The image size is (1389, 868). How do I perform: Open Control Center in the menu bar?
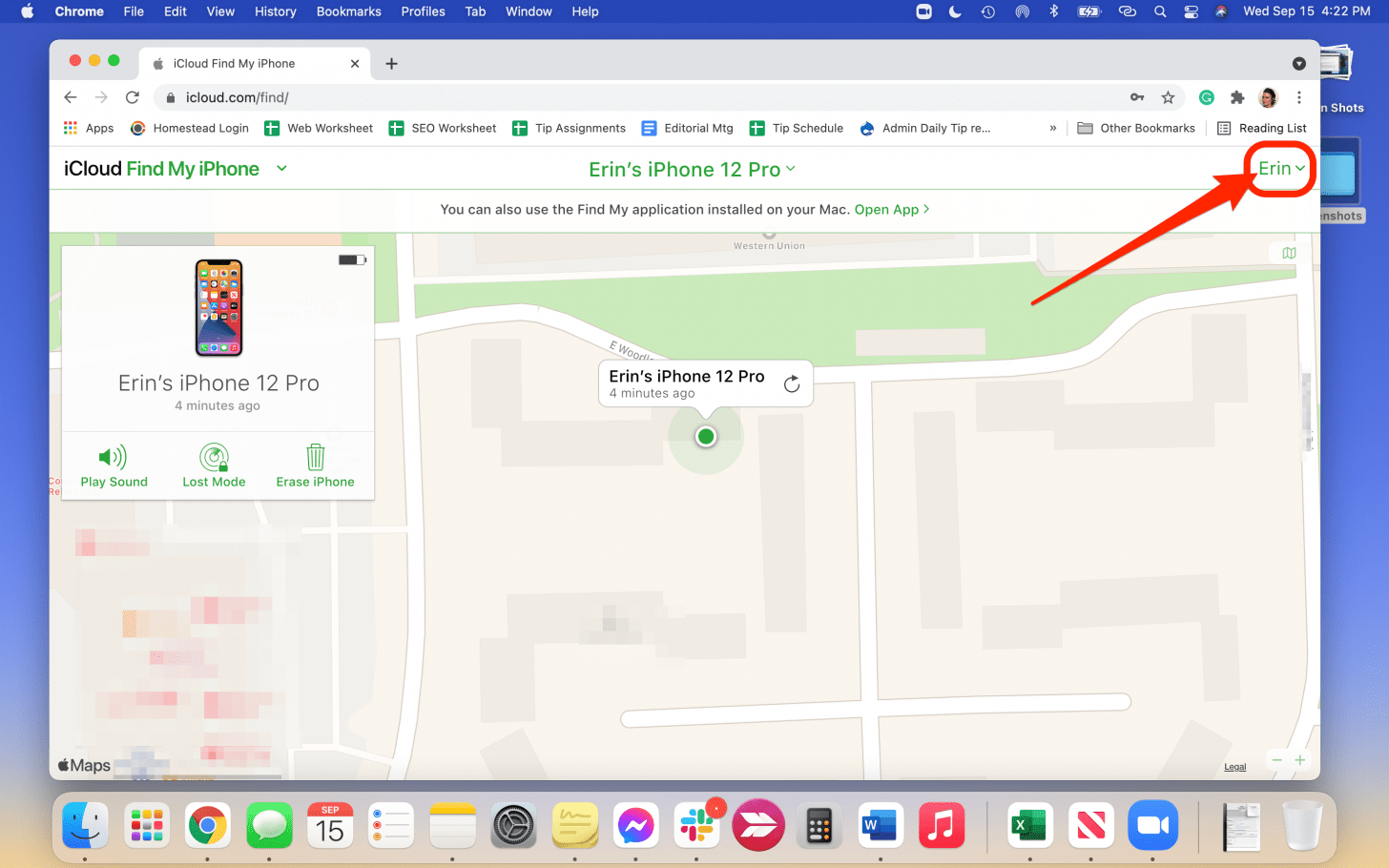coord(1191,11)
